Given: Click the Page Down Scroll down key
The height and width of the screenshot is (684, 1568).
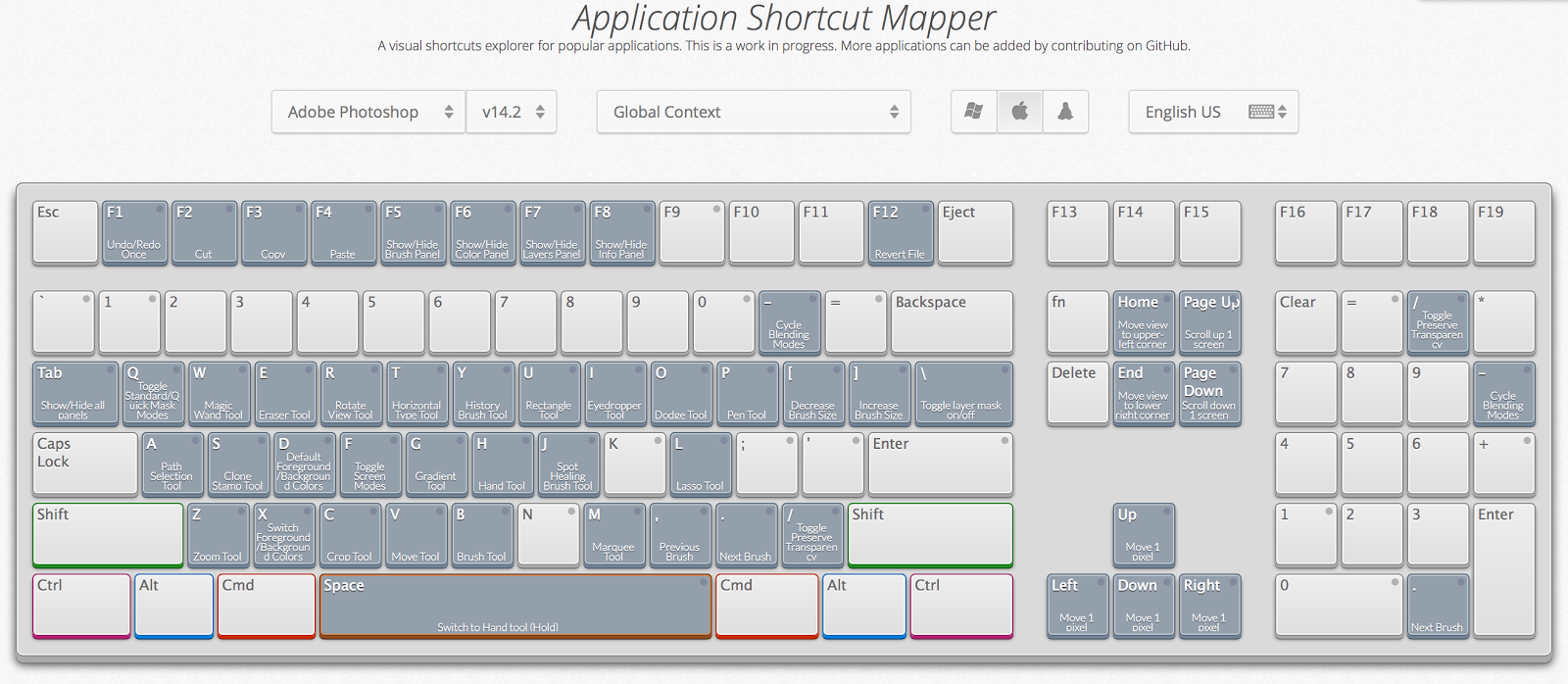Looking at the screenshot, I should (x=1210, y=393).
